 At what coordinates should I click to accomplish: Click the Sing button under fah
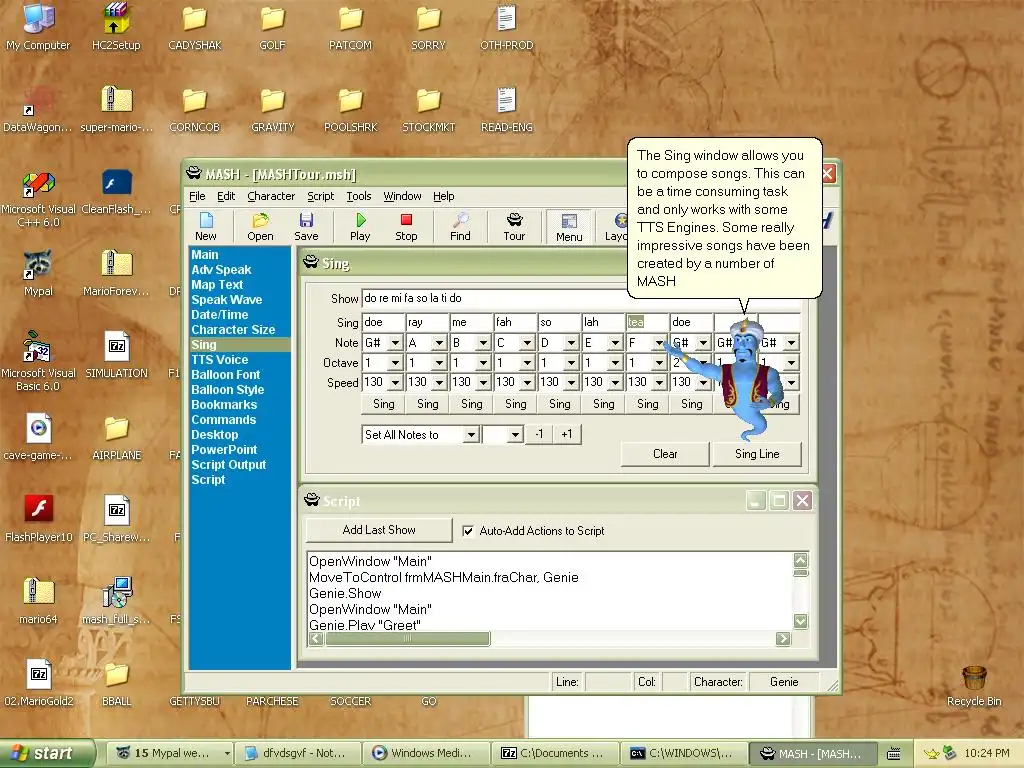point(515,404)
